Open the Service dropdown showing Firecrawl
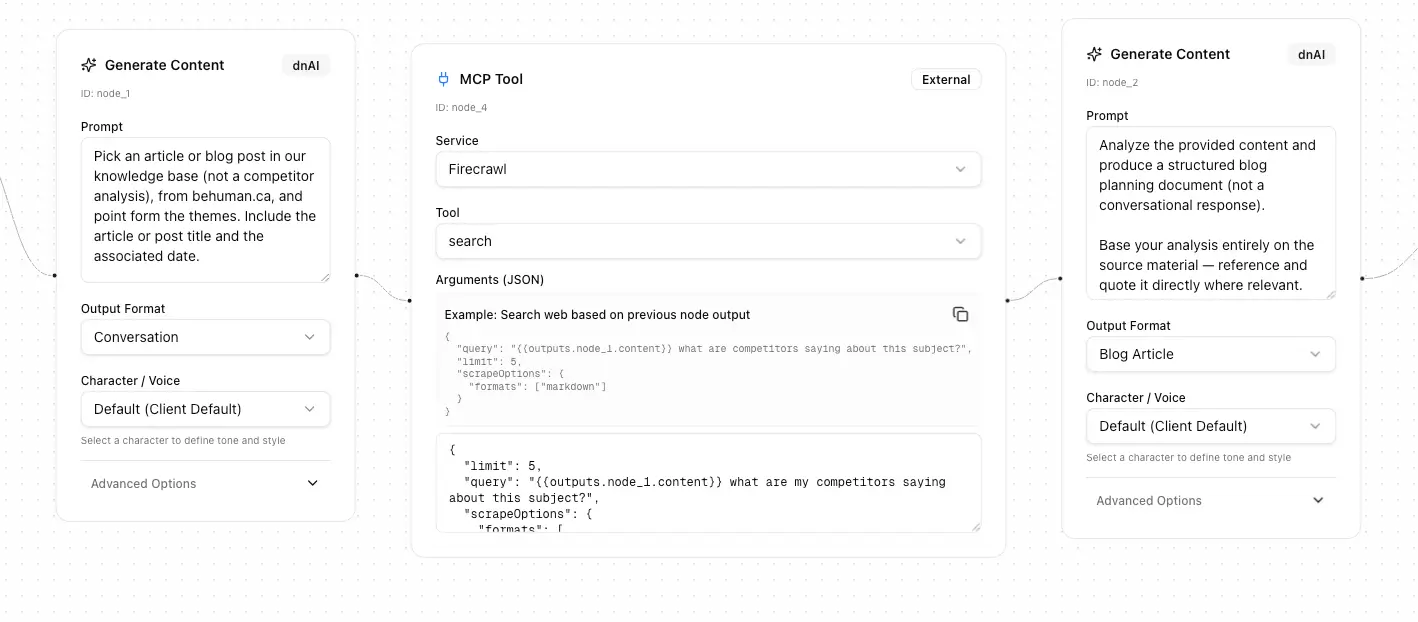Image resolution: width=1418 pixels, height=622 pixels. coord(708,169)
